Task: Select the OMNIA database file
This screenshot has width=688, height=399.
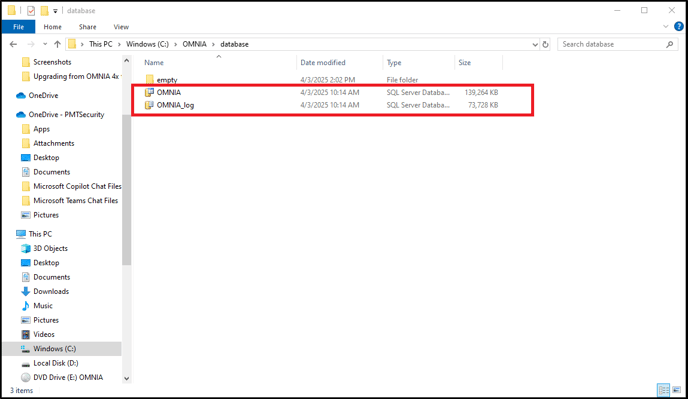Action: 169,93
